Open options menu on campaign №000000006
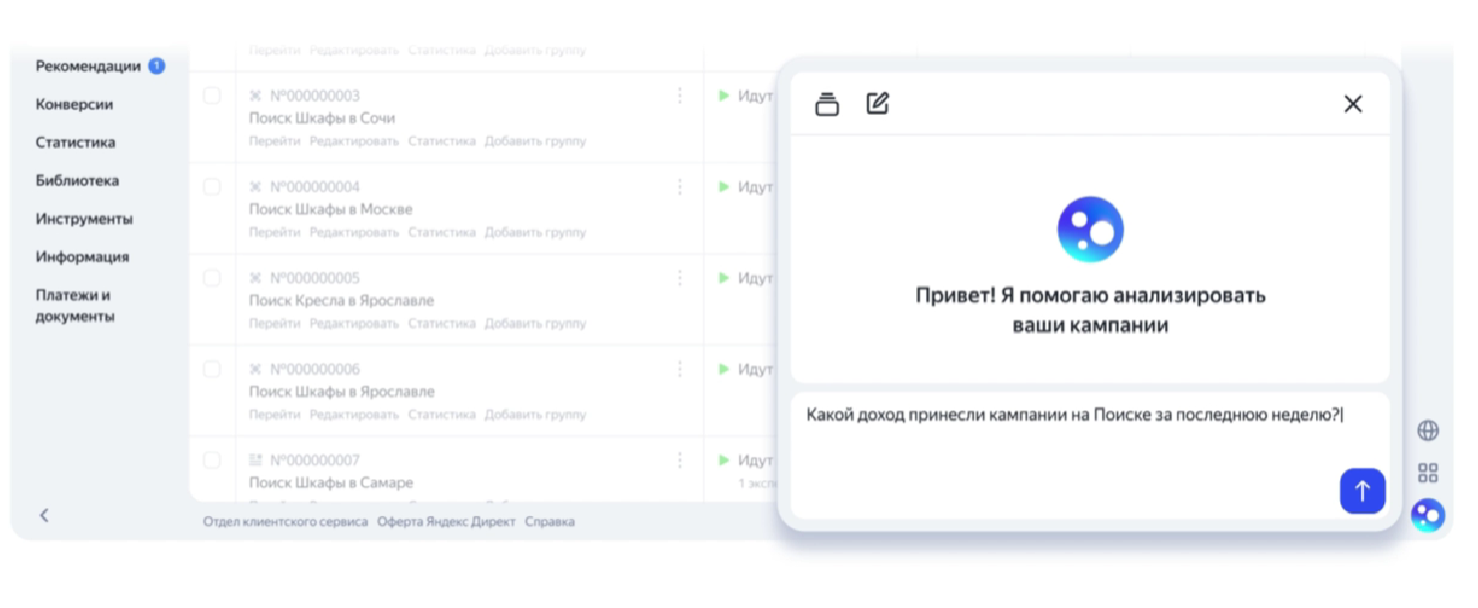The width and height of the screenshot is (1478, 608). coord(680,369)
